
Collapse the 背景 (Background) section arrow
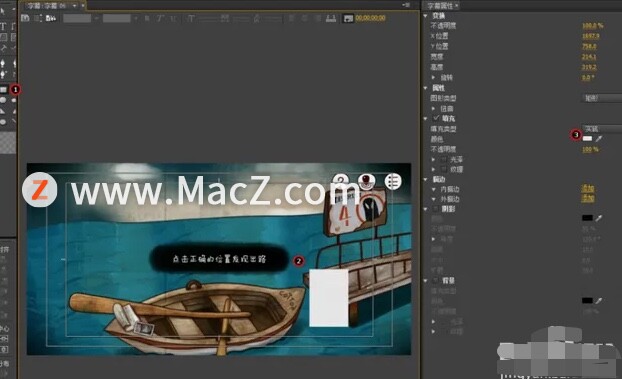[426, 281]
